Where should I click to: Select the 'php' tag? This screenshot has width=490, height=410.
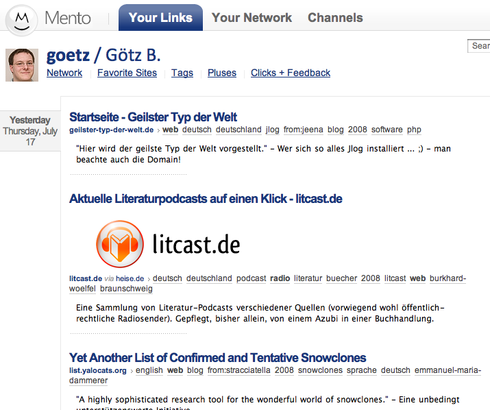(x=414, y=129)
